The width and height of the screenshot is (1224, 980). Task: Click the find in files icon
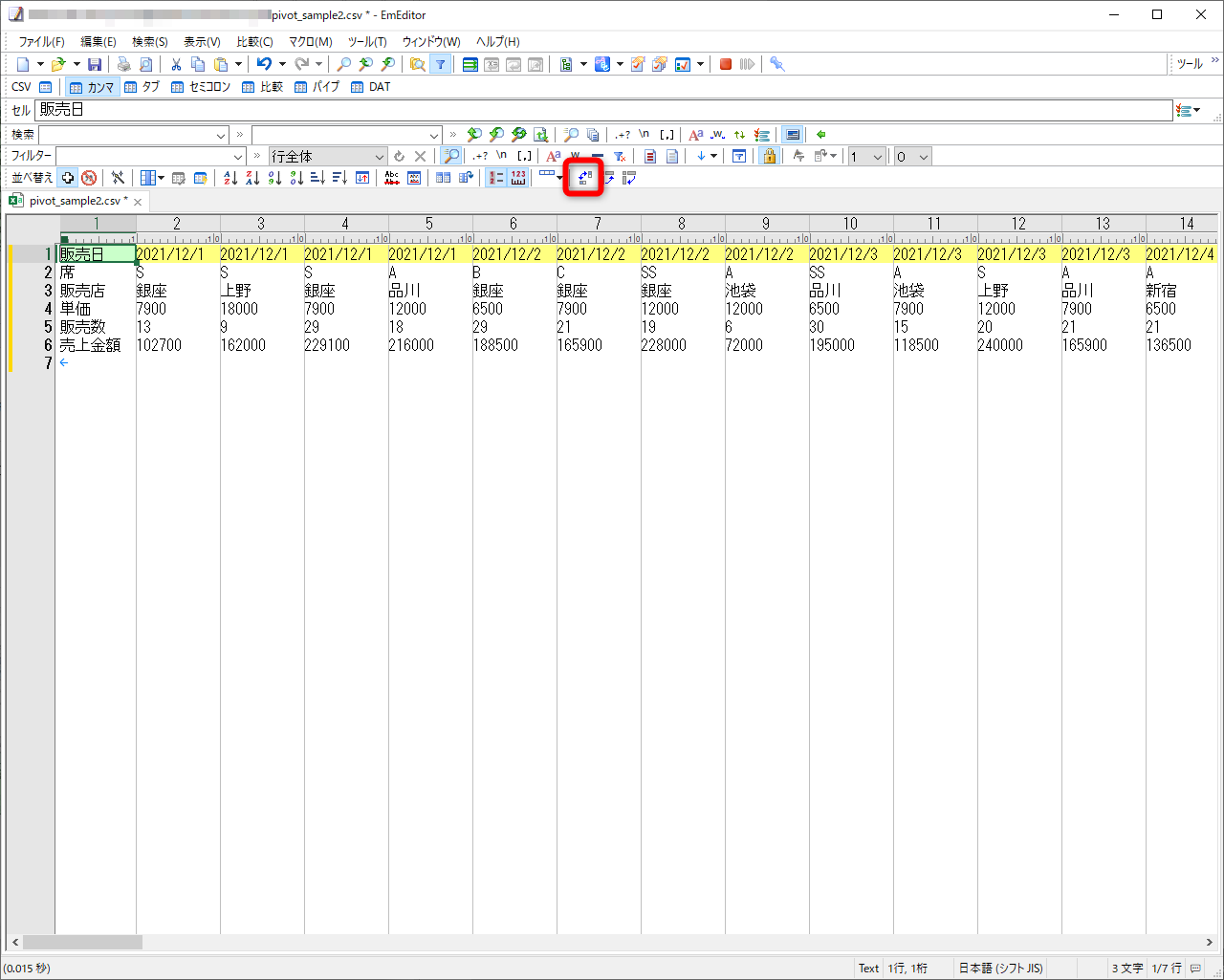pyautogui.click(x=418, y=64)
